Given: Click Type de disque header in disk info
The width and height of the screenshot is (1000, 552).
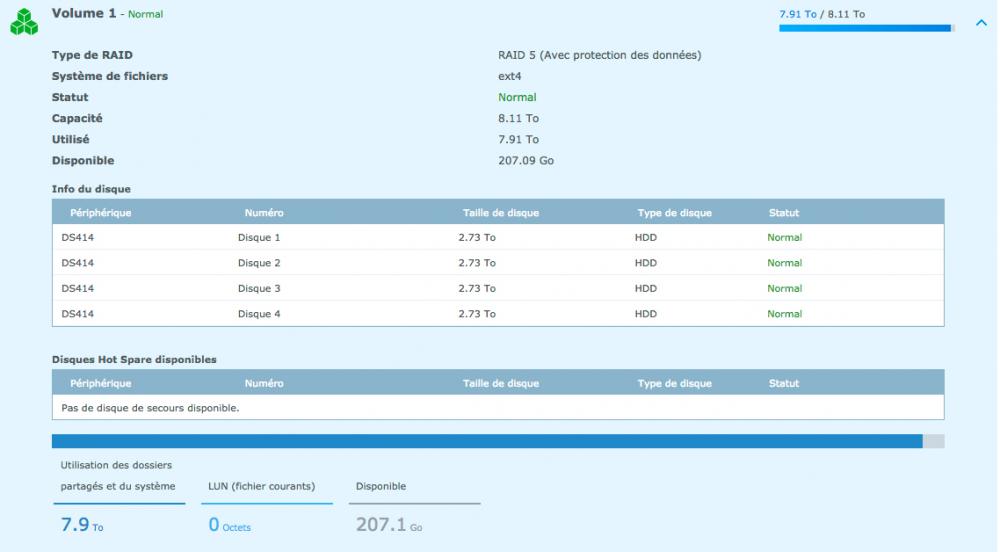Looking at the screenshot, I should (x=674, y=213).
